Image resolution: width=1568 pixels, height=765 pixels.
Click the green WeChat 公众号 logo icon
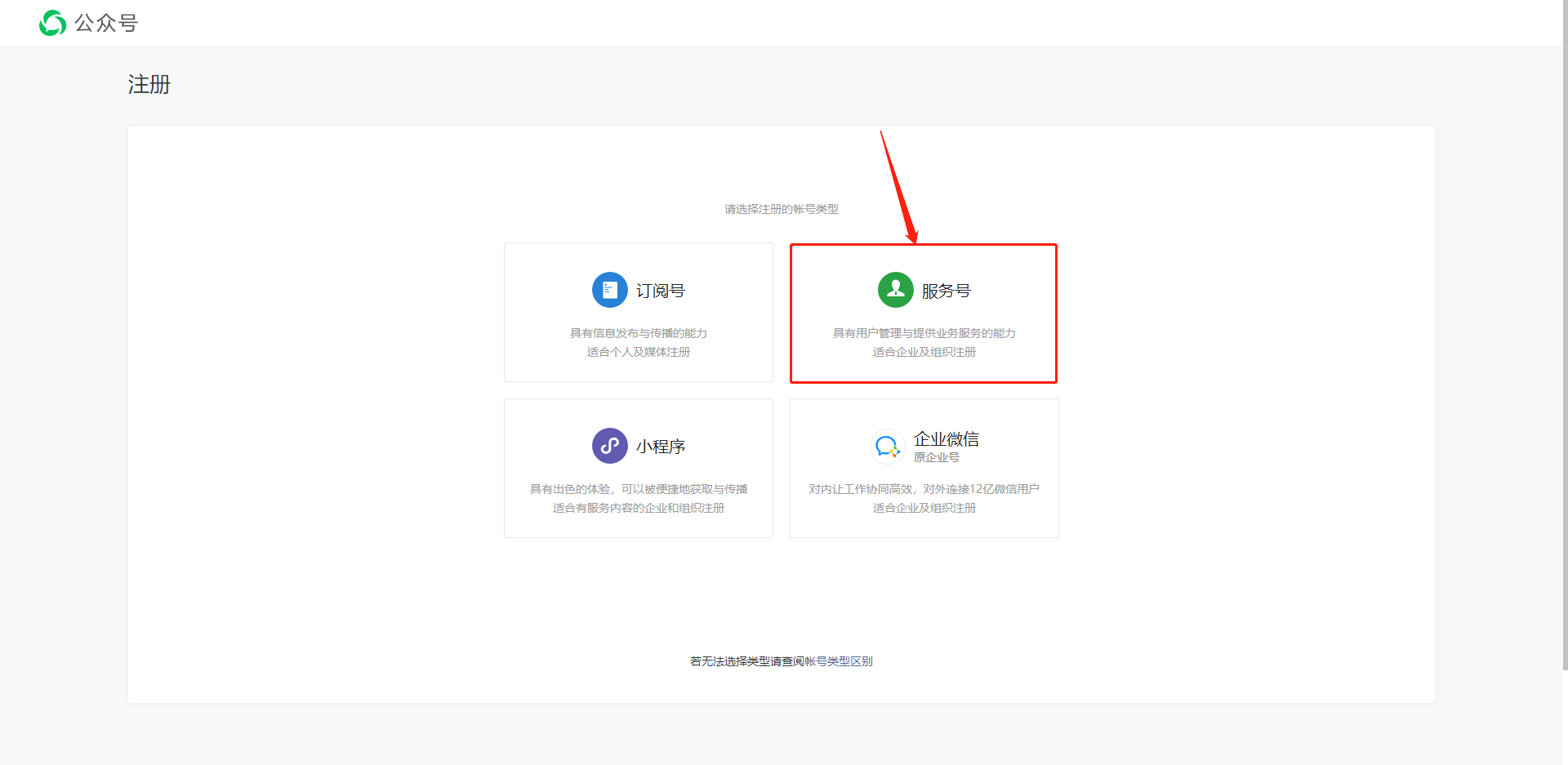(x=53, y=23)
